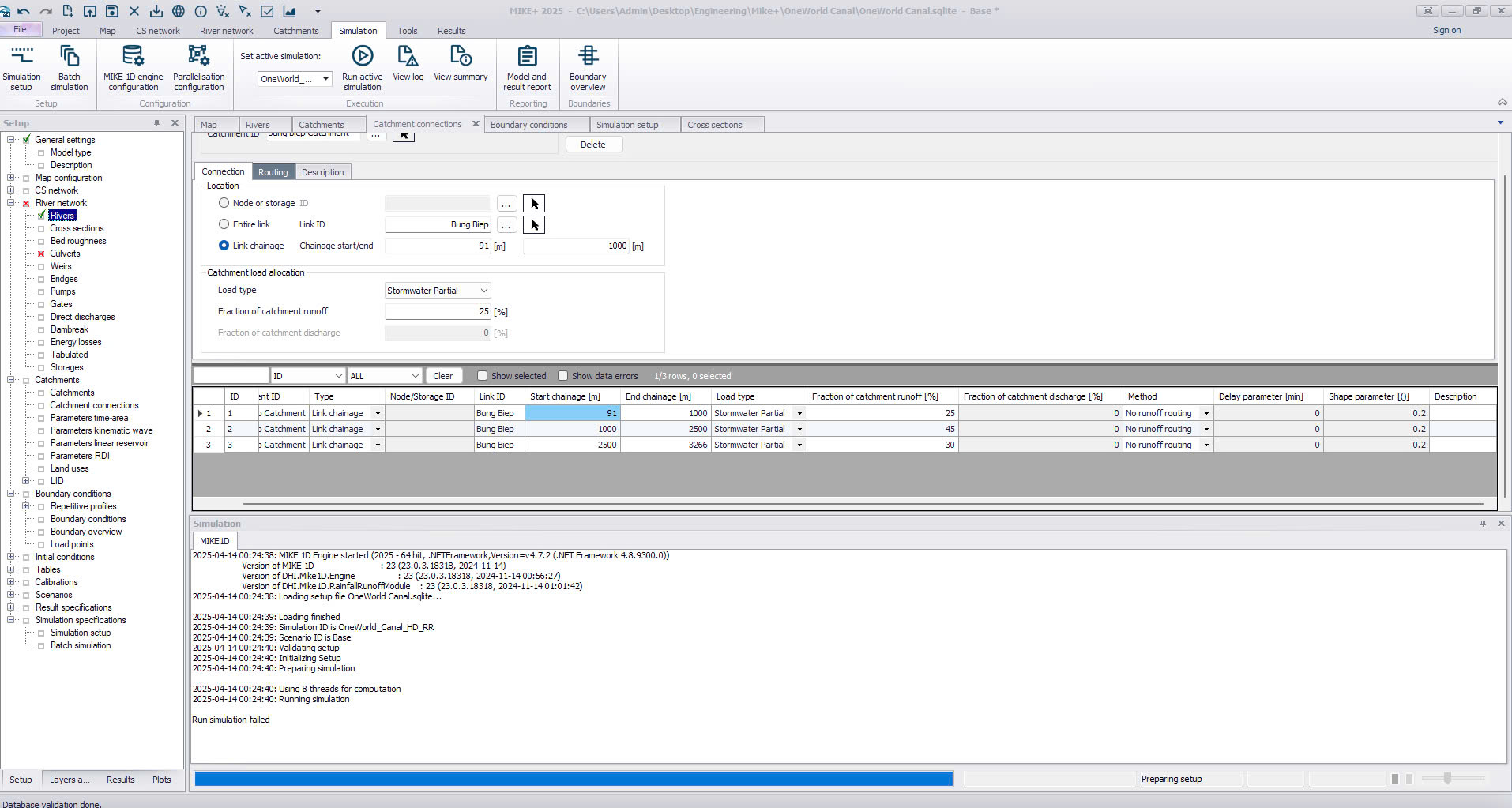1512x808 pixels.
Task: Switch to the Routing tab
Action: pyautogui.click(x=273, y=172)
